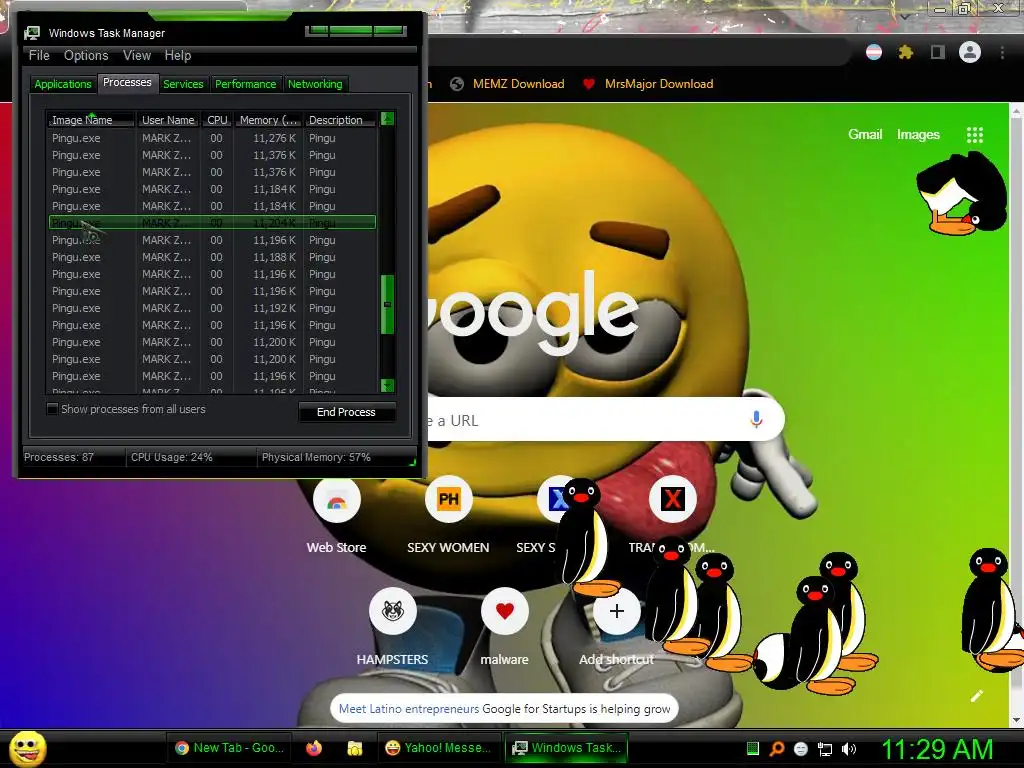The width and height of the screenshot is (1024, 768).
Task: Enable Show processes from all users
Action: (x=52, y=409)
